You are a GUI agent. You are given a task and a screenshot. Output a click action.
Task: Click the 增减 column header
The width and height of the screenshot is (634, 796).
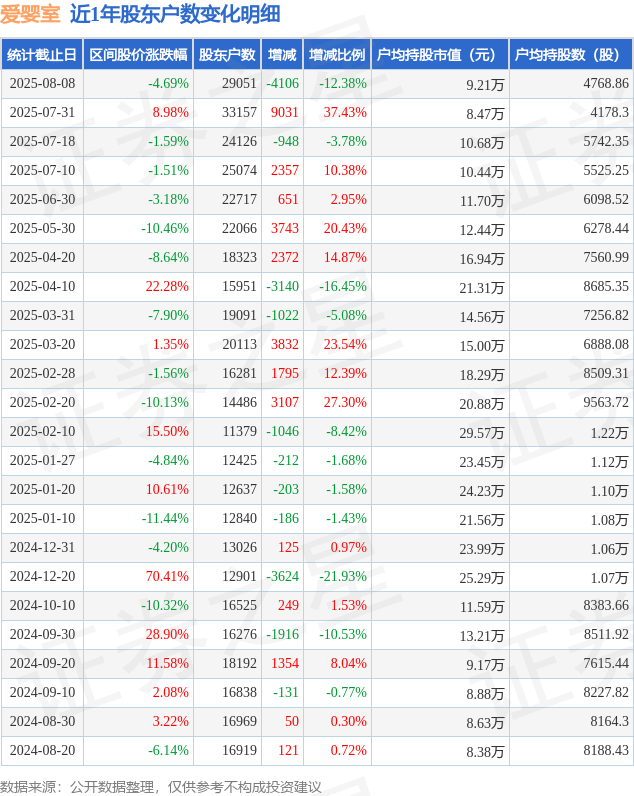[x=282, y=55]
